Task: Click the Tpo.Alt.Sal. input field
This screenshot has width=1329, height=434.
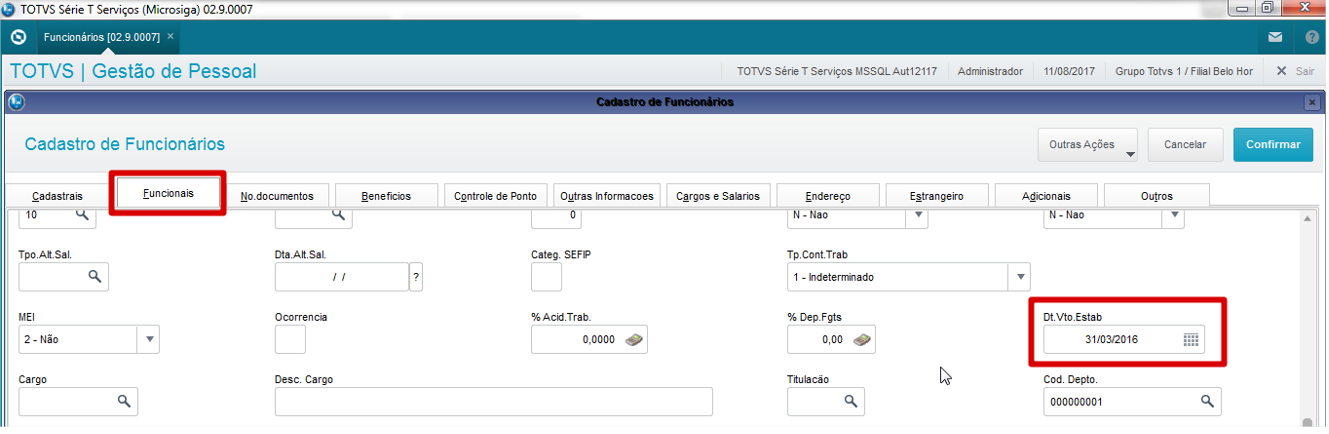Action: (x=52, y=277)
